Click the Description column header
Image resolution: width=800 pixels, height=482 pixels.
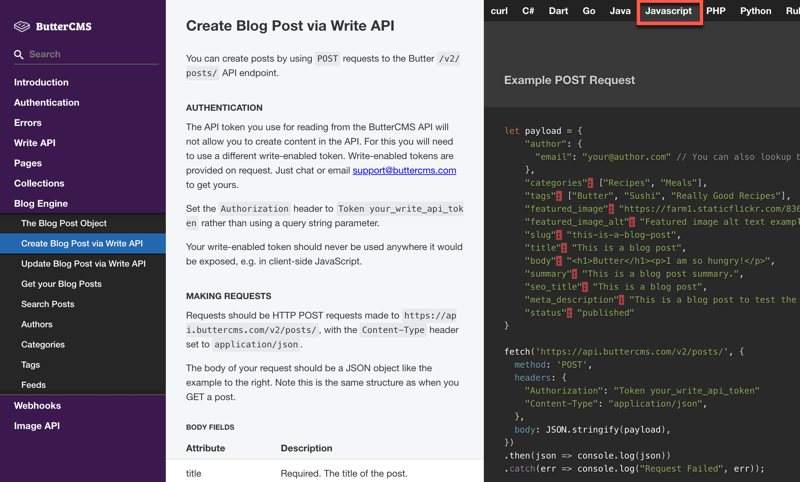[306, 448]
